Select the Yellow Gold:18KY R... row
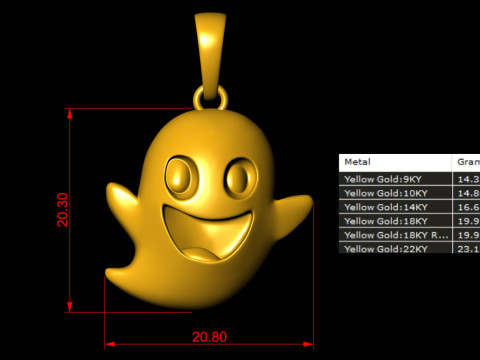480x360 pixels. pos(409,235)
